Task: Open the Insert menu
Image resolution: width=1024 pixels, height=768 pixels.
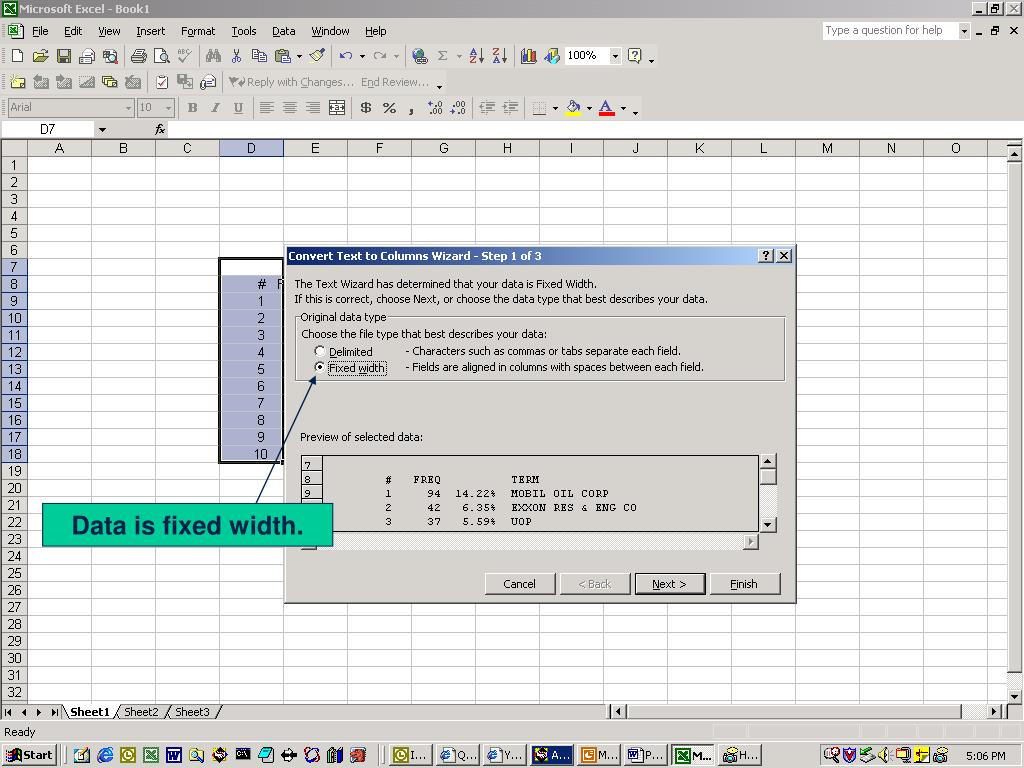Action: tap(150, 31)
